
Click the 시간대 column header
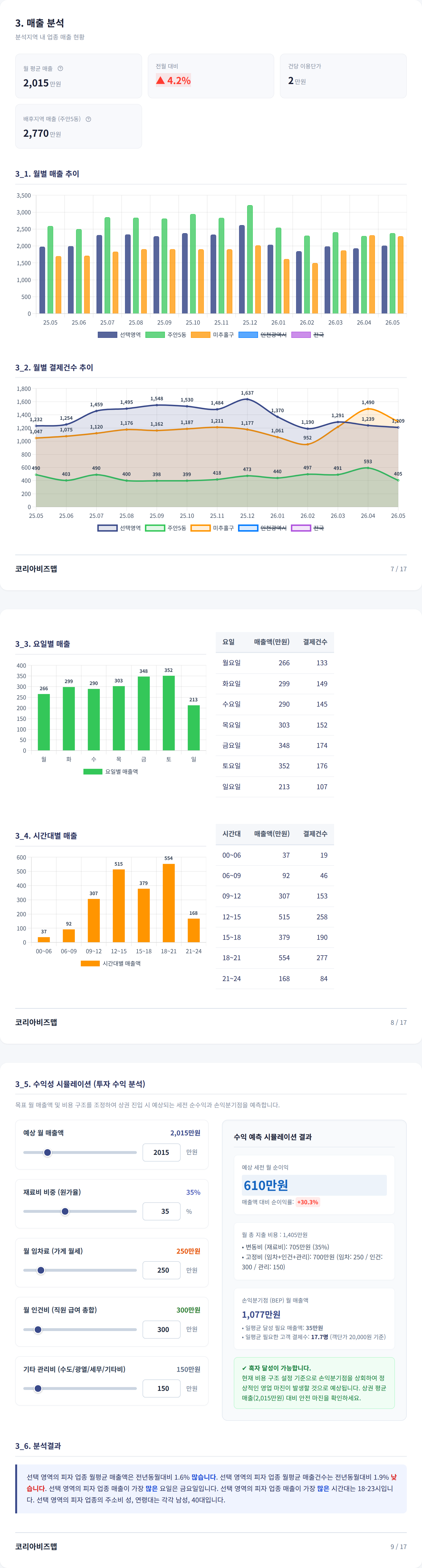pyautogui.click(x=231, y=833)
